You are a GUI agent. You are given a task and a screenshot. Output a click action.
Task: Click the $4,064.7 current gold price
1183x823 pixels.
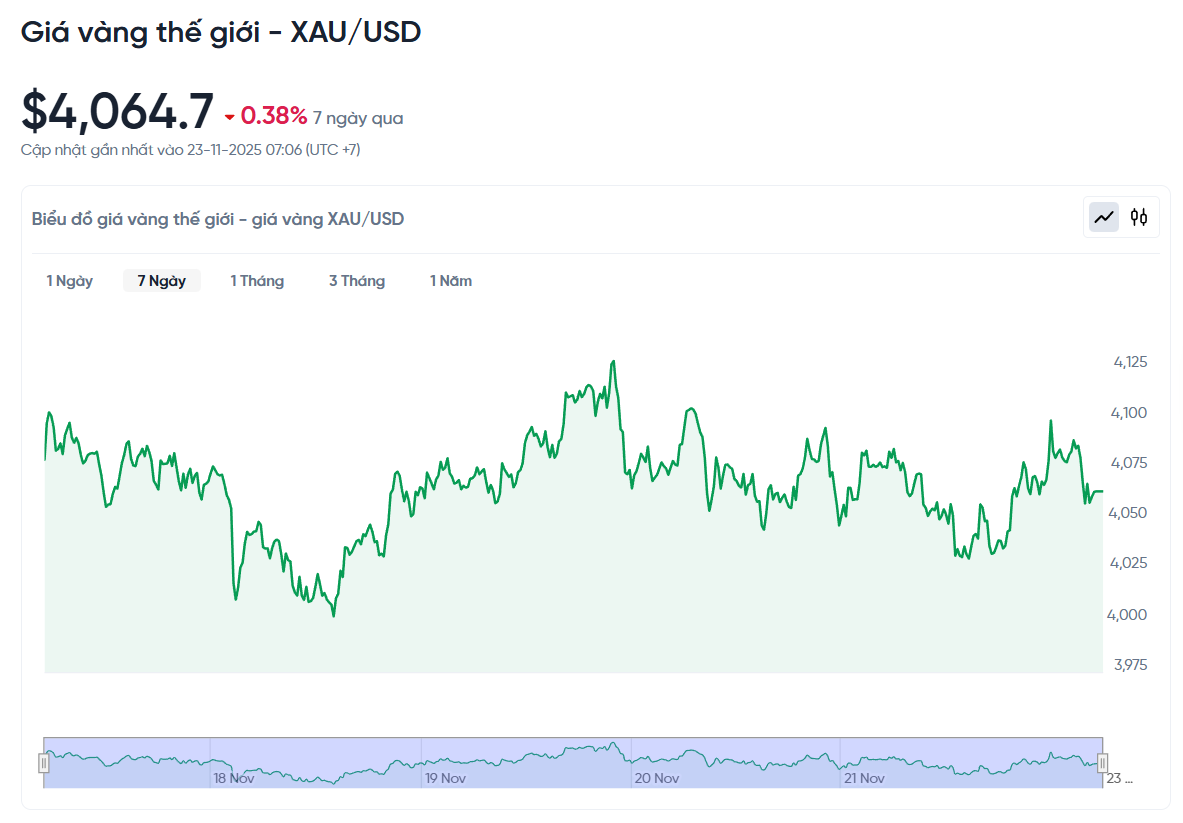pos(118,111)
